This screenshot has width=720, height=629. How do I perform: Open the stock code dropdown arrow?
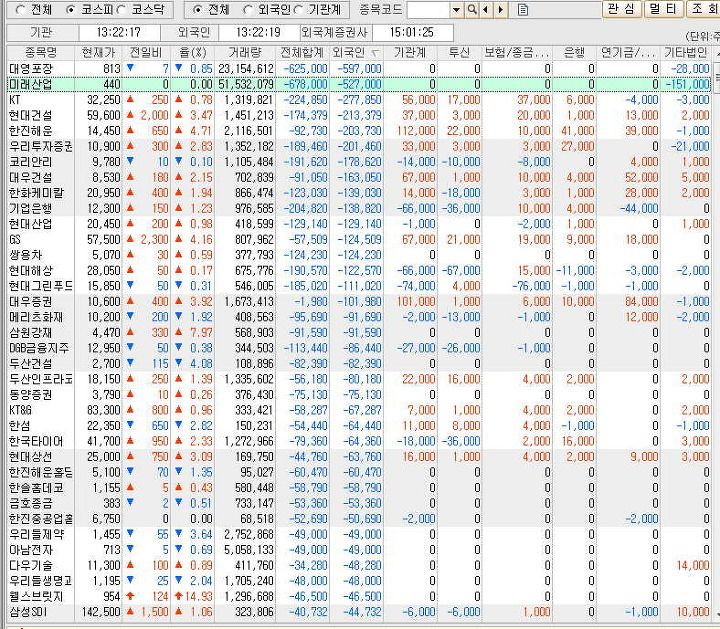tap(456, 10)
